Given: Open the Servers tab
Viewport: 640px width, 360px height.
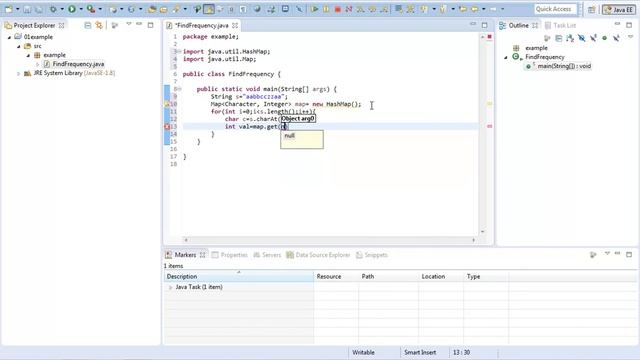Looking at the screenshot, I should point(271,255).
